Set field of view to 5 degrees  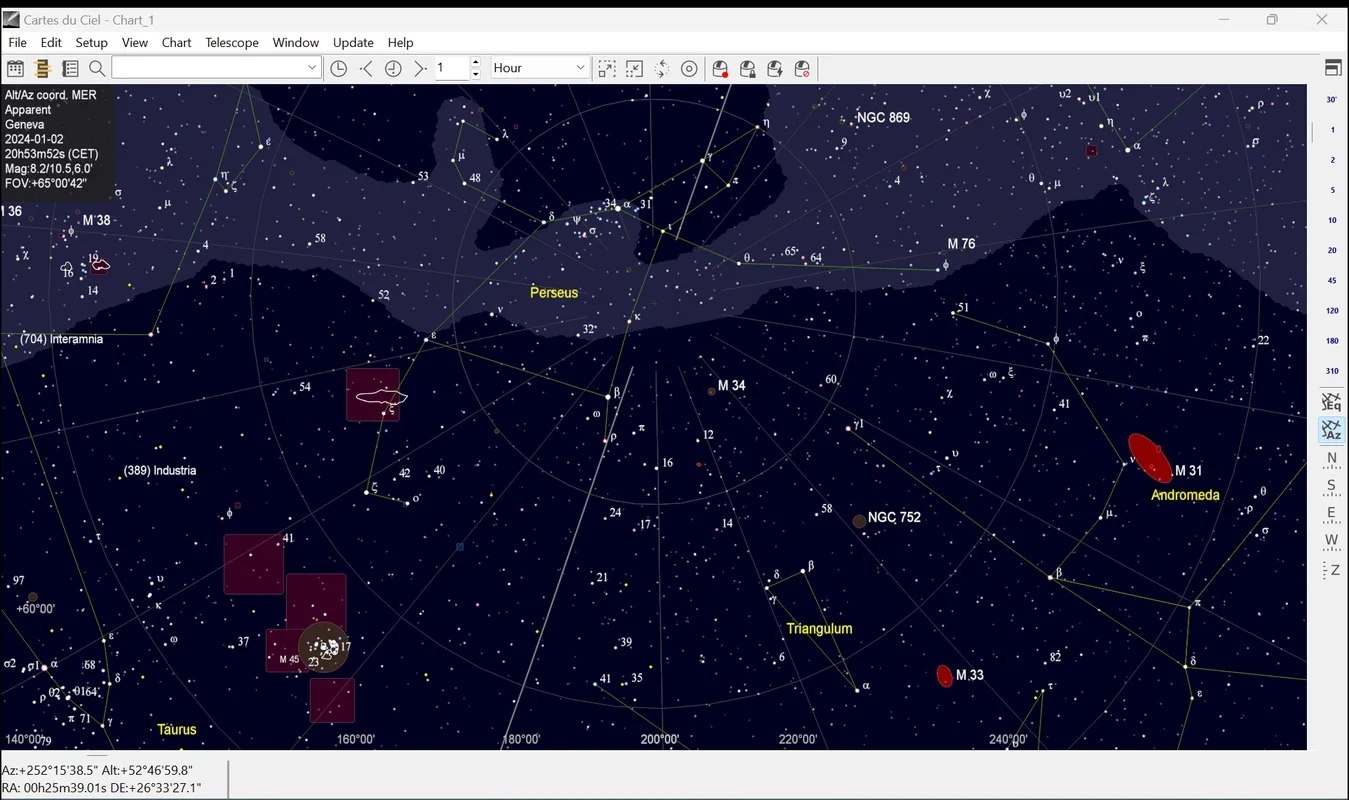1332,190
